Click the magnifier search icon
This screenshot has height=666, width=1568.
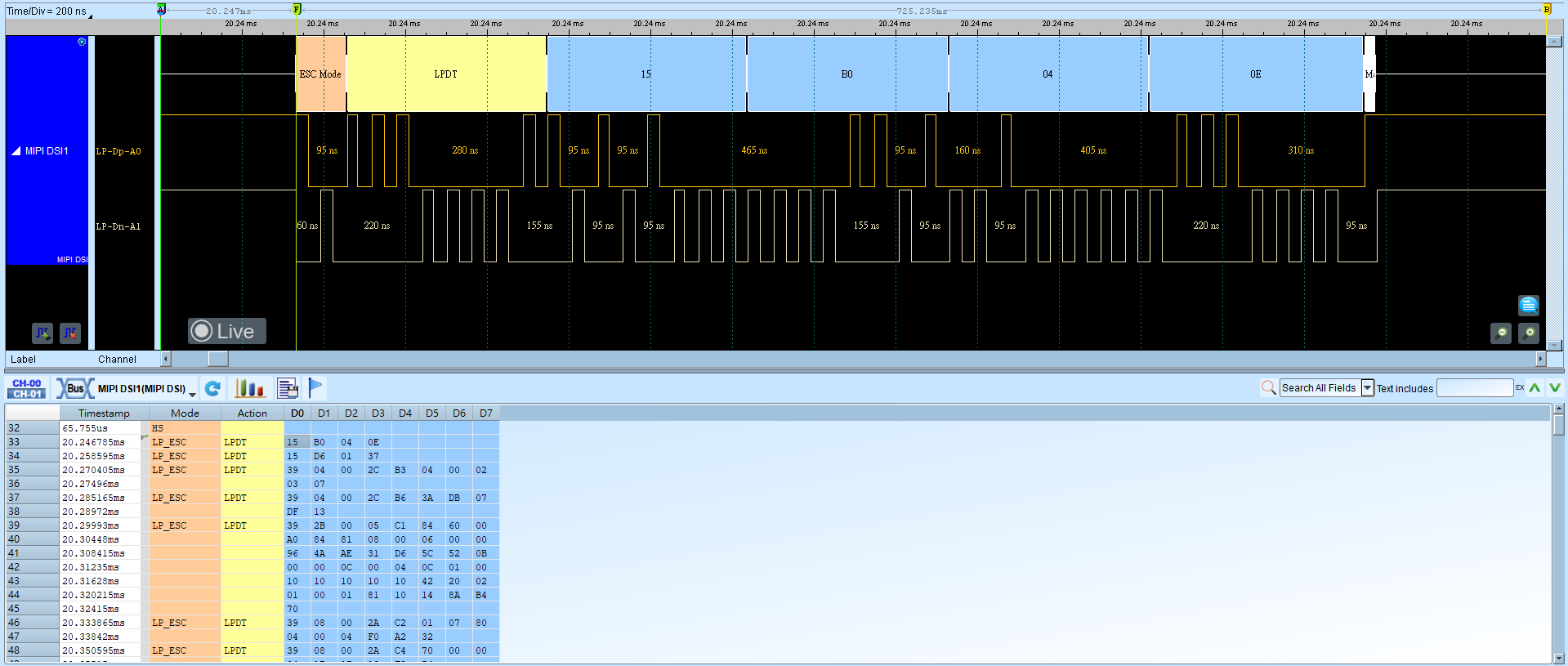point(1268,387)
